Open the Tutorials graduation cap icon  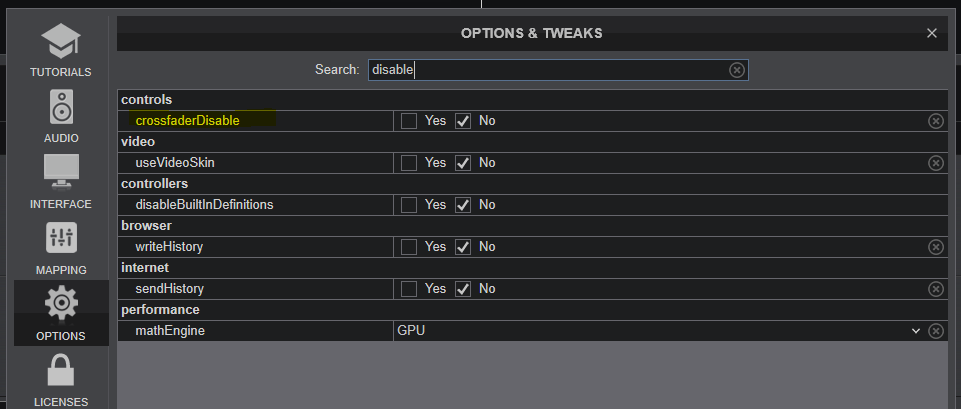coord(61,41)
